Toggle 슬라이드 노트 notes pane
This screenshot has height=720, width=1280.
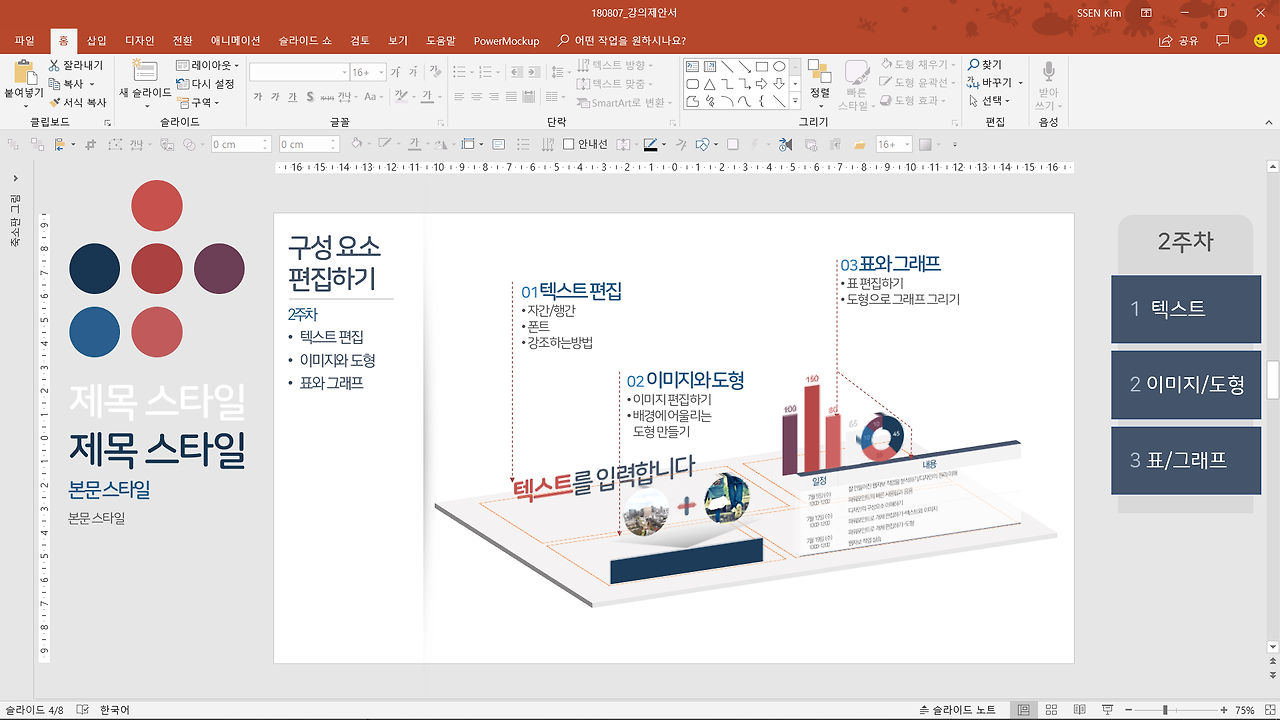(957, 710)
